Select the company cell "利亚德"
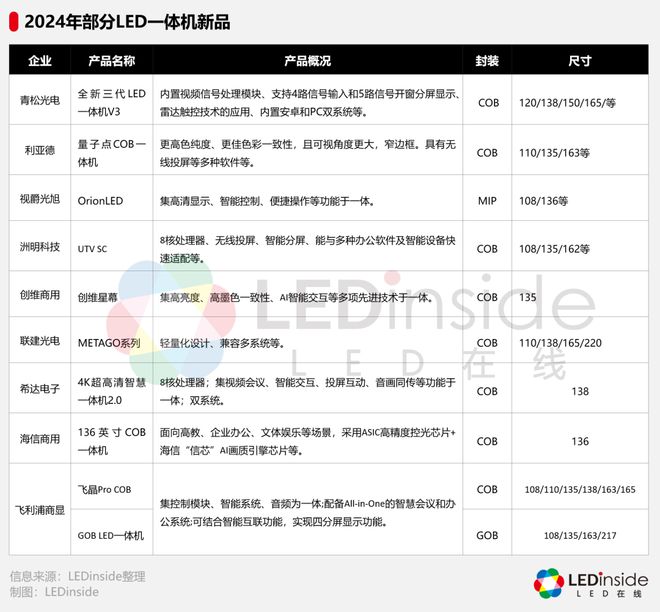This screenshot has width=660, height=612. [x=40, y=150]
